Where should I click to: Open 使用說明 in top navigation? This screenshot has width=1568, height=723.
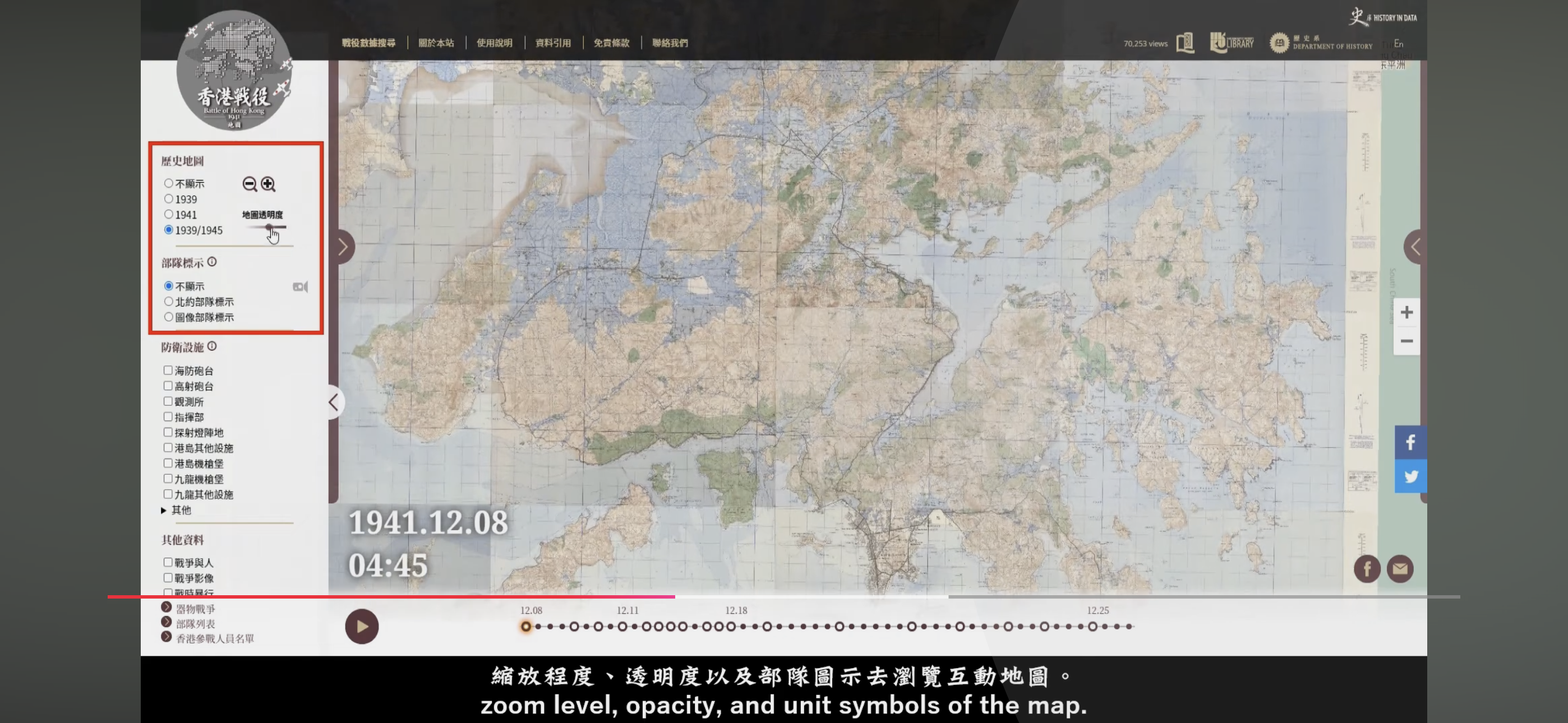[494, 43]
